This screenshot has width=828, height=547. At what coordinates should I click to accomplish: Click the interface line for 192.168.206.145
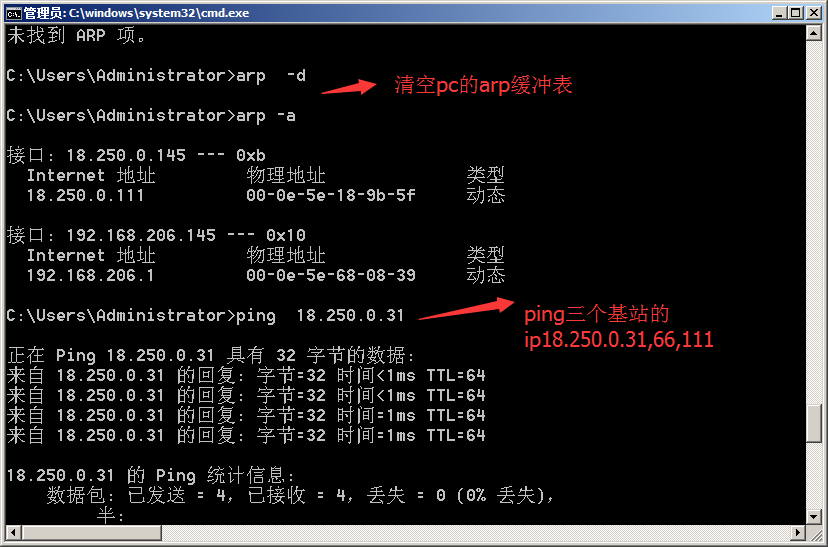(155, 235)
